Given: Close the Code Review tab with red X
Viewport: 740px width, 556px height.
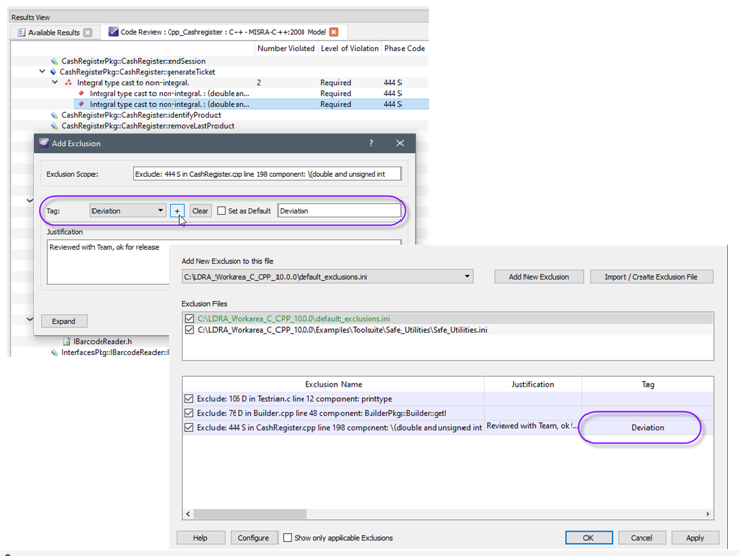Looking at the screenshot, I should tap(334, 32).
